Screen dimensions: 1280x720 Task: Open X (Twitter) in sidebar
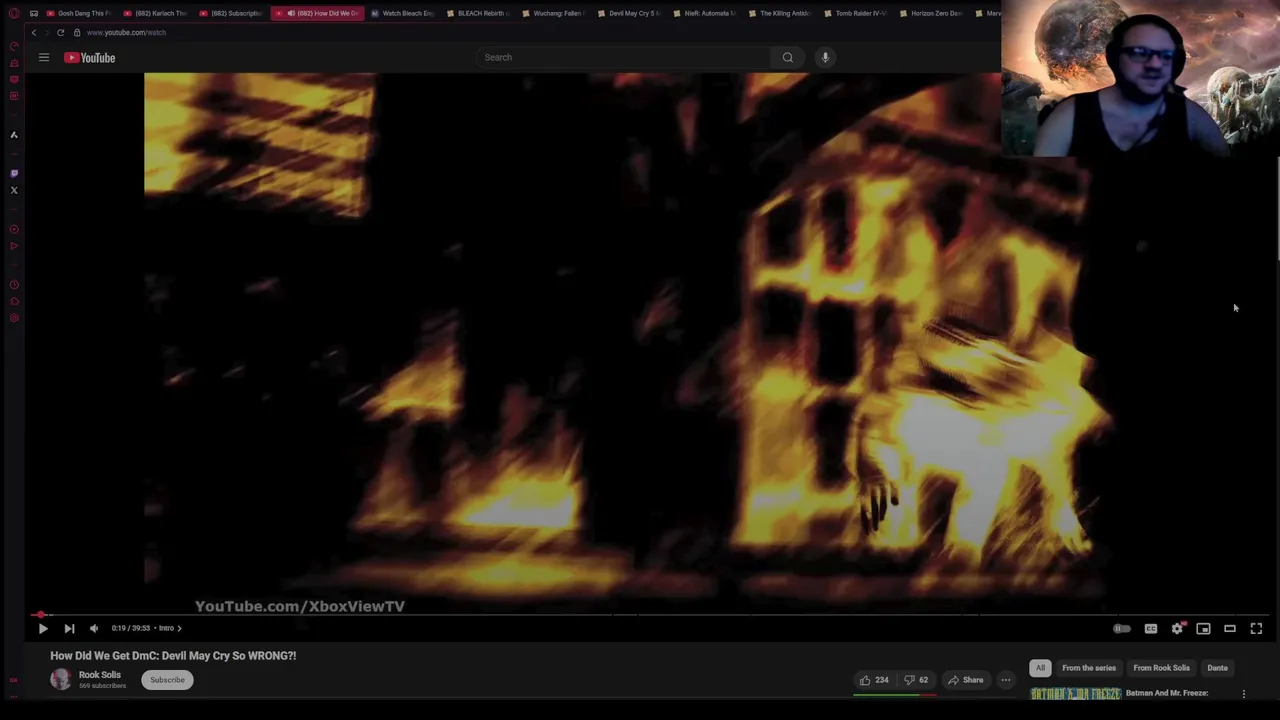(x=14, y=190)
